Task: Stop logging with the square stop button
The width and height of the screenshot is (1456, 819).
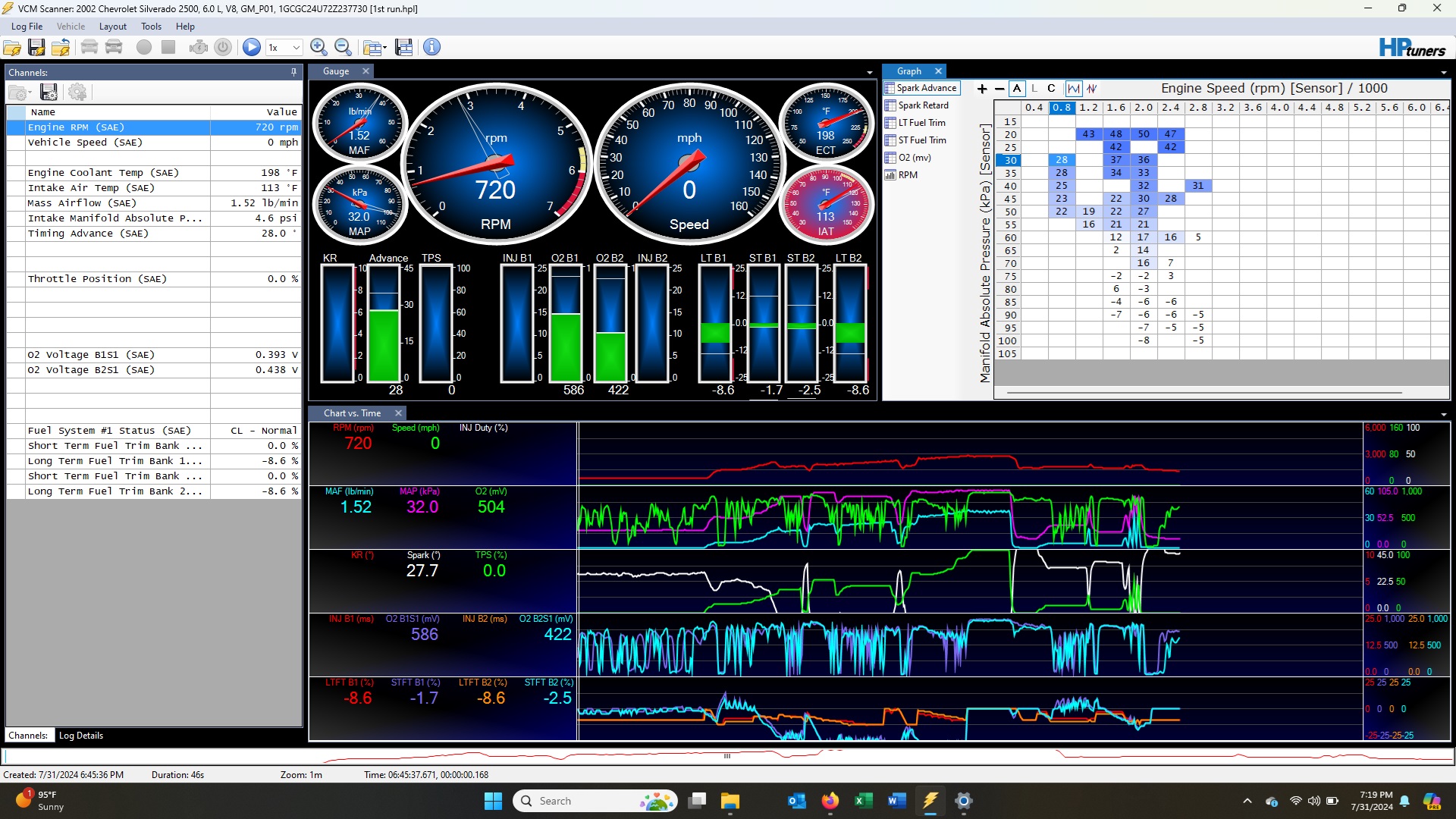Action: [x=168, y=48]
